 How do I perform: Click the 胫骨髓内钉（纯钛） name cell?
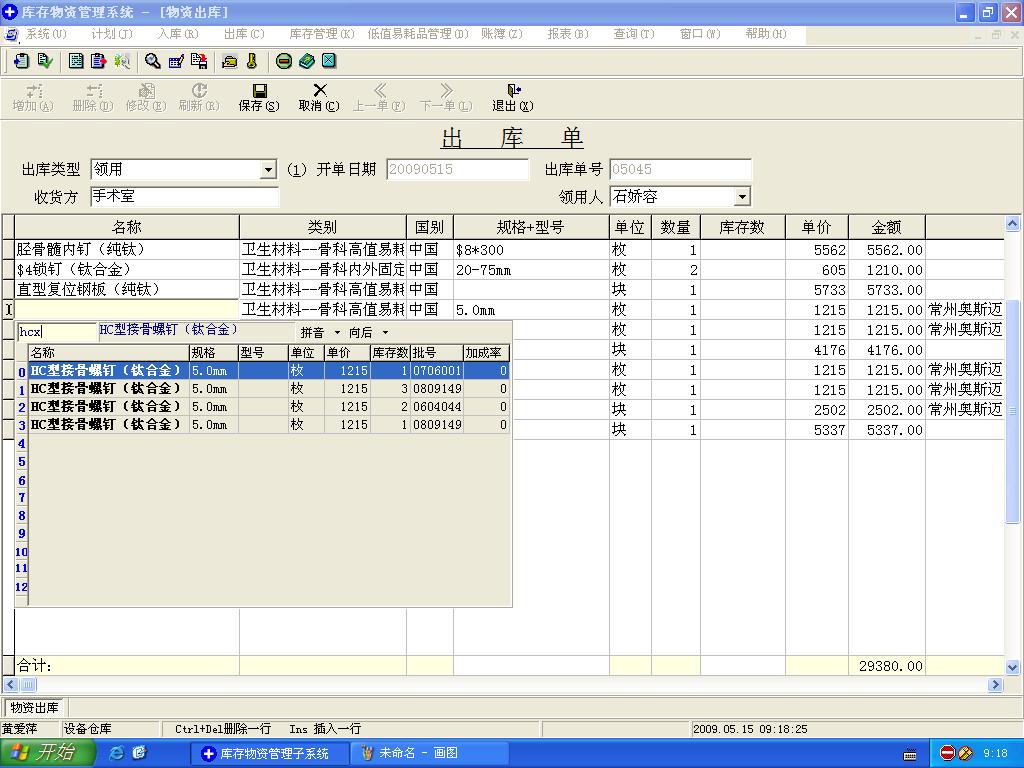coord(127,249)
